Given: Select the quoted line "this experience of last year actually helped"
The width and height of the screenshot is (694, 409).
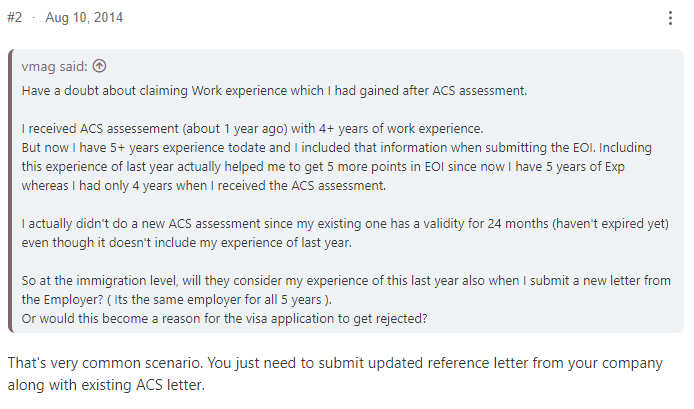Looking at the screenshot, I should pos(323,166).
